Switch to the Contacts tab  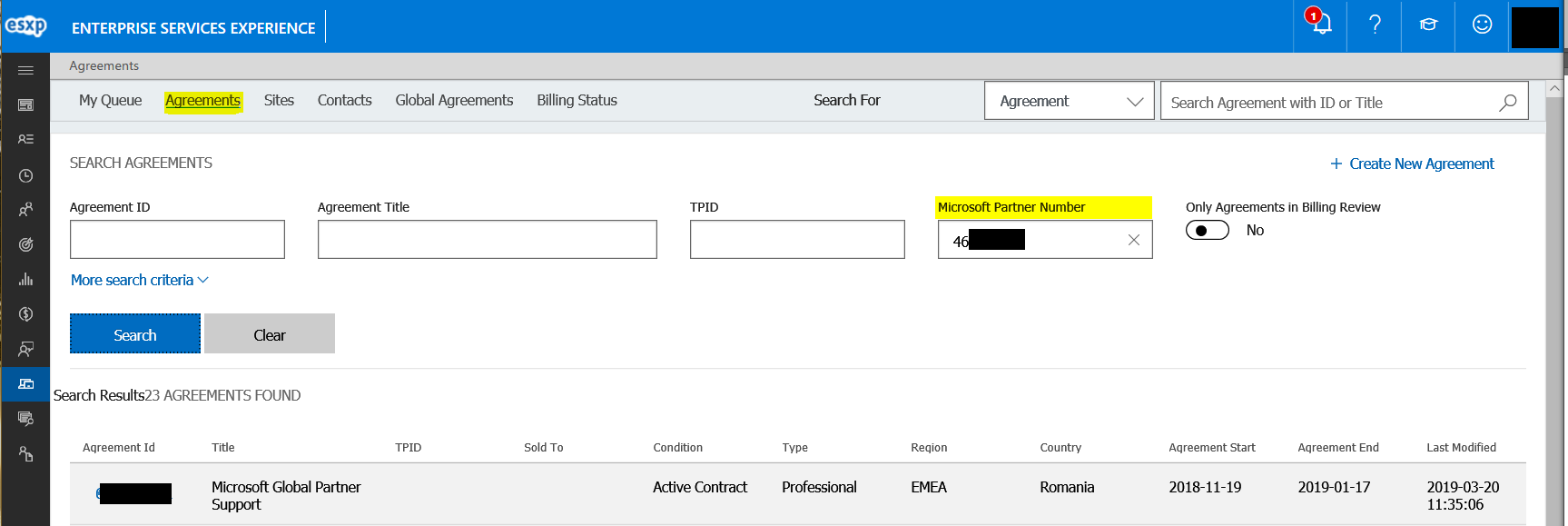[x=344, y=100]
